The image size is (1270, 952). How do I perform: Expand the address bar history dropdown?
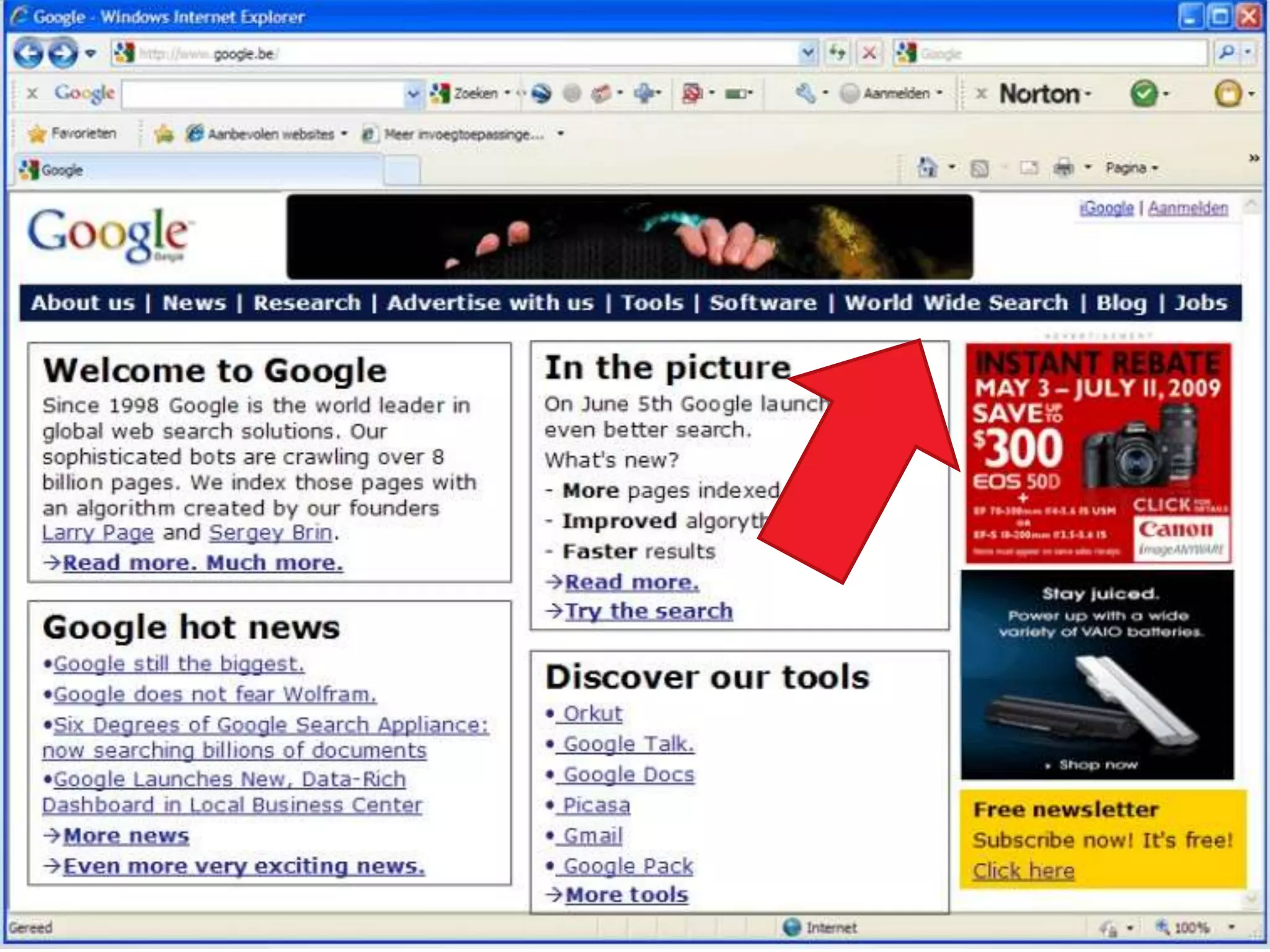tap(807, 54)
